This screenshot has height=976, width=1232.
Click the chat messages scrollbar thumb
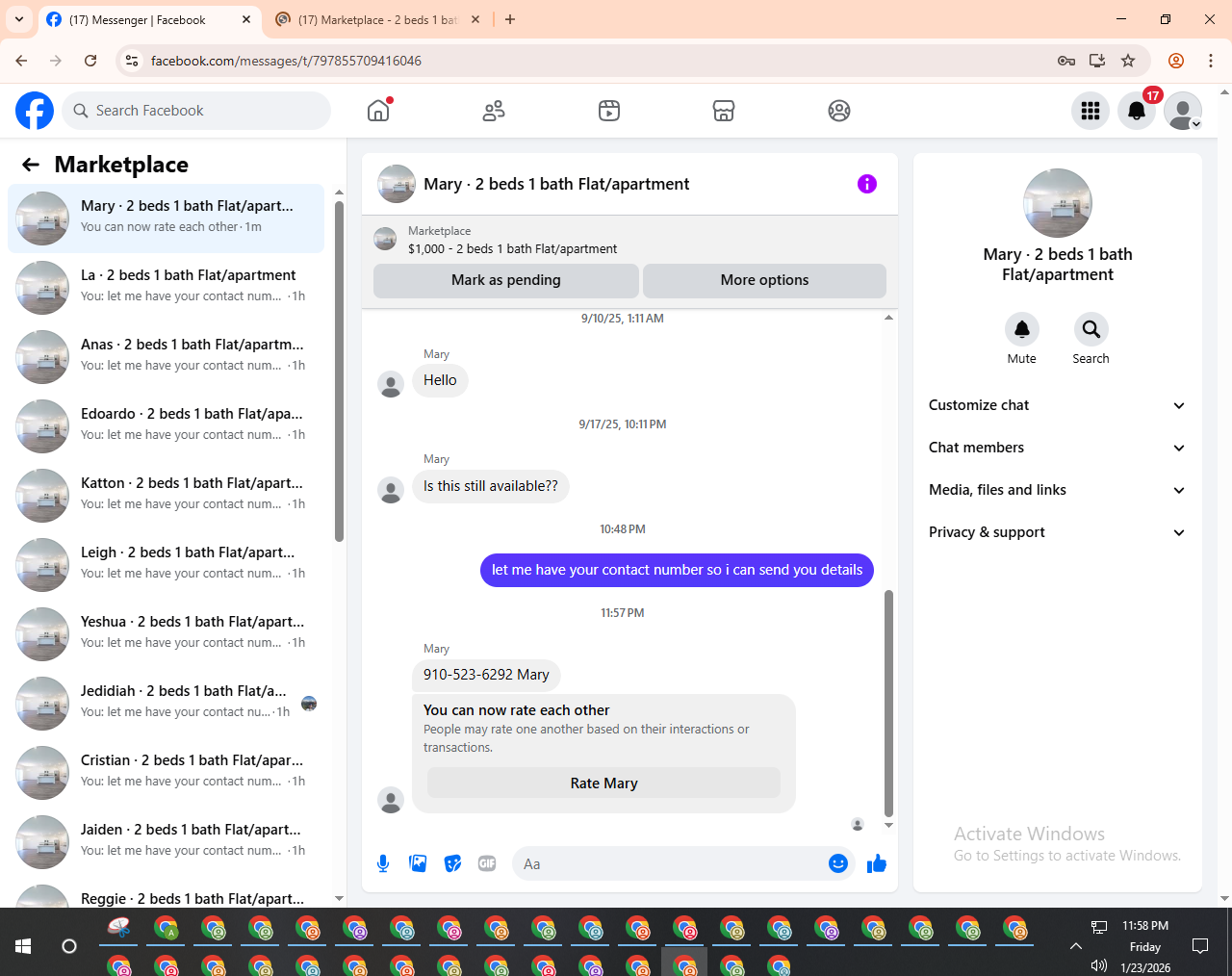tap(888, 703)
